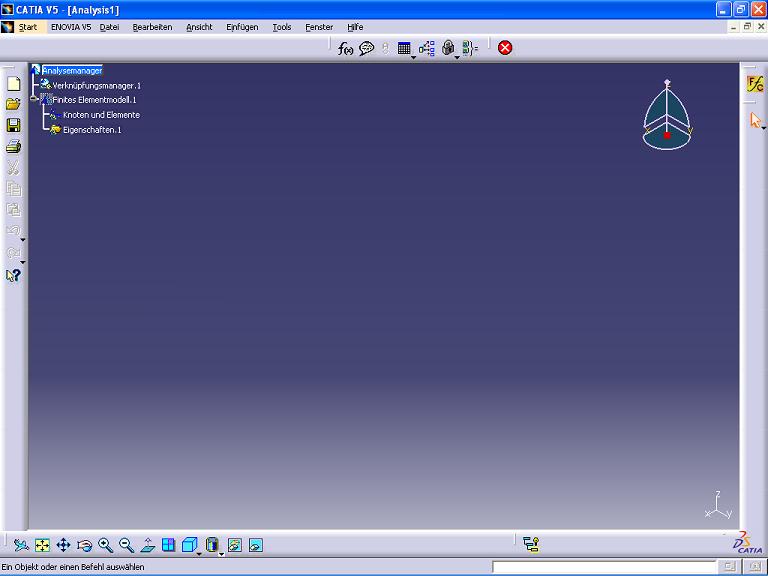Create Multi-View with four-pane icon
Screen dimensions: 768x576
(x=168, y=545)
